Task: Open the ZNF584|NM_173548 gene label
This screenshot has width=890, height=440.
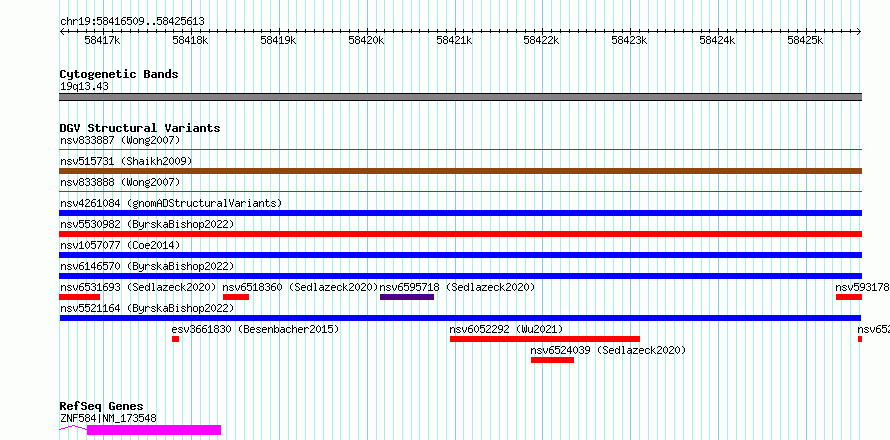Action: click(108, 418)
